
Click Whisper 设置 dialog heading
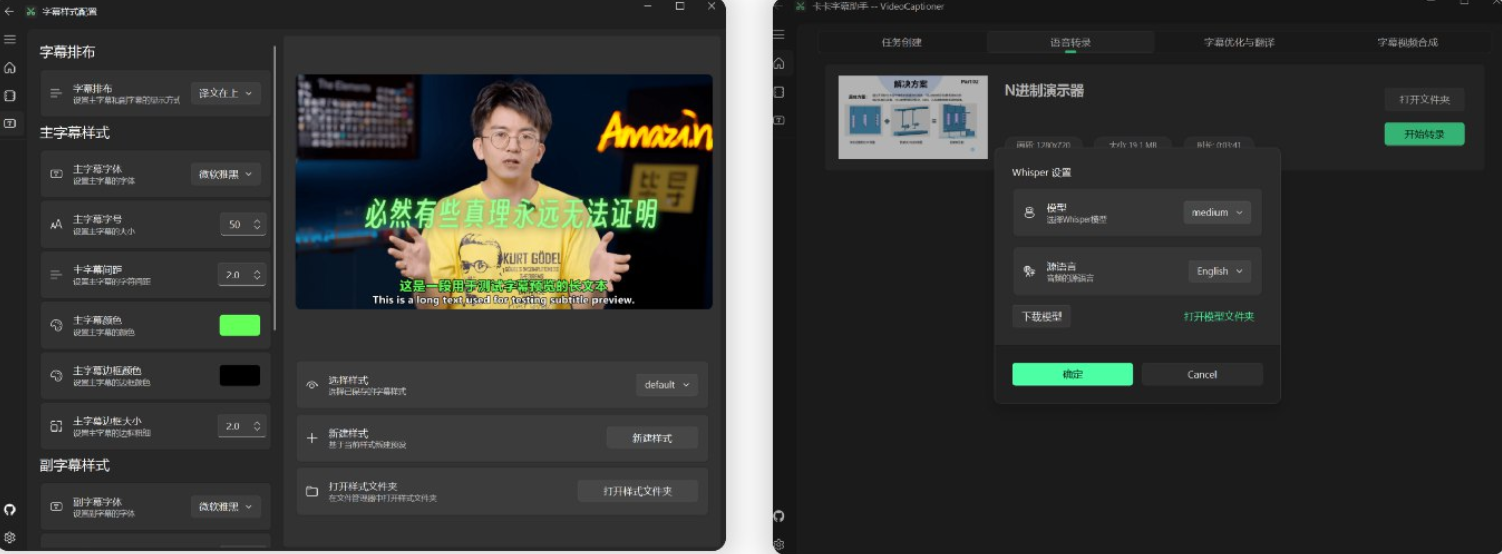(1041, 173)
